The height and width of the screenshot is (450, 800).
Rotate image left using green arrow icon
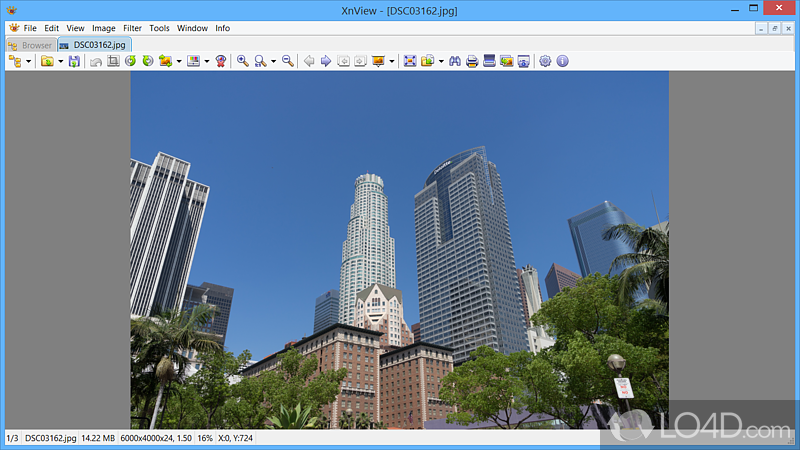[x=130, y=61]
